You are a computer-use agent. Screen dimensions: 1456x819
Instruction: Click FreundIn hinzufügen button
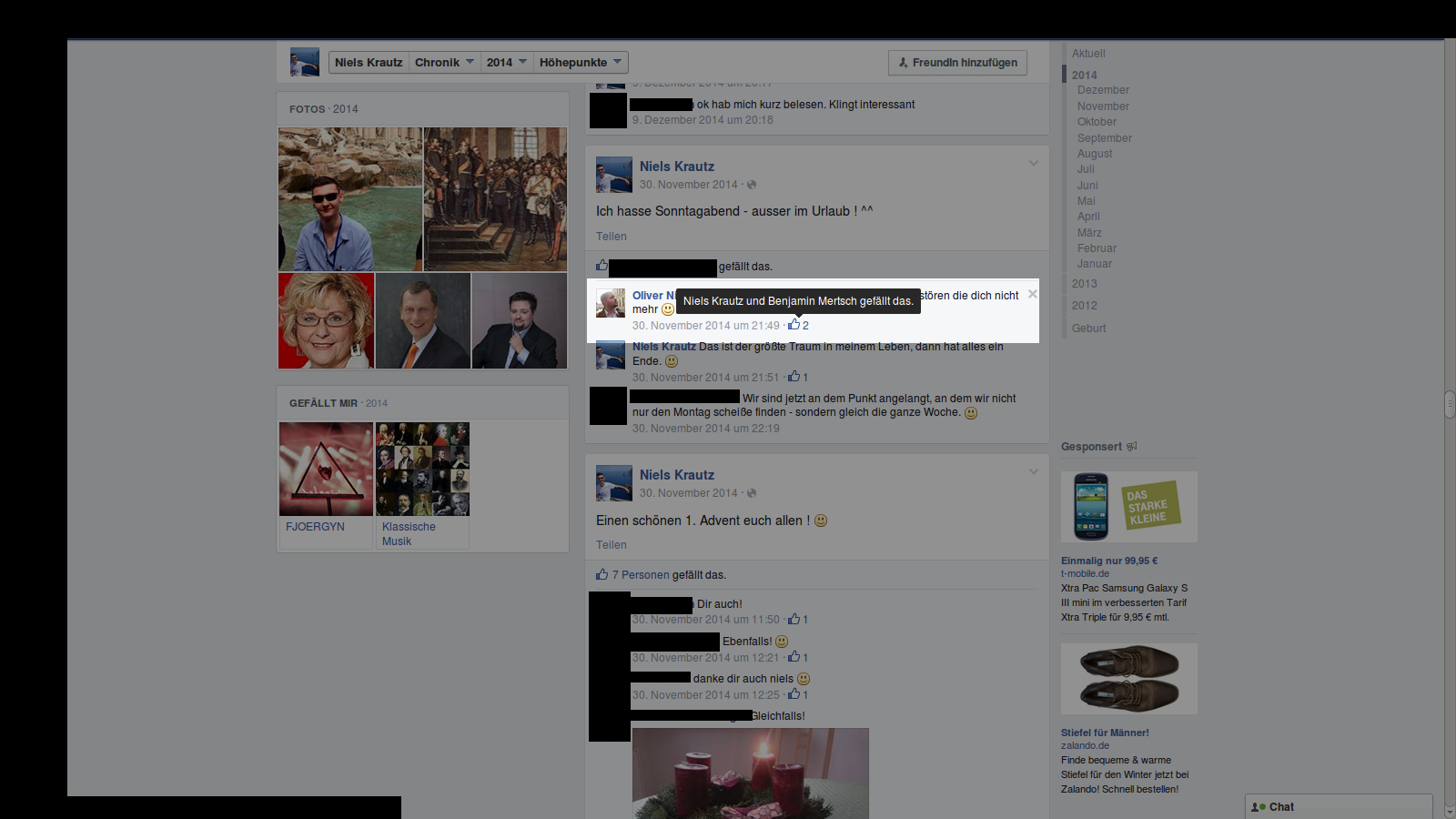click(x=957, y=62)
